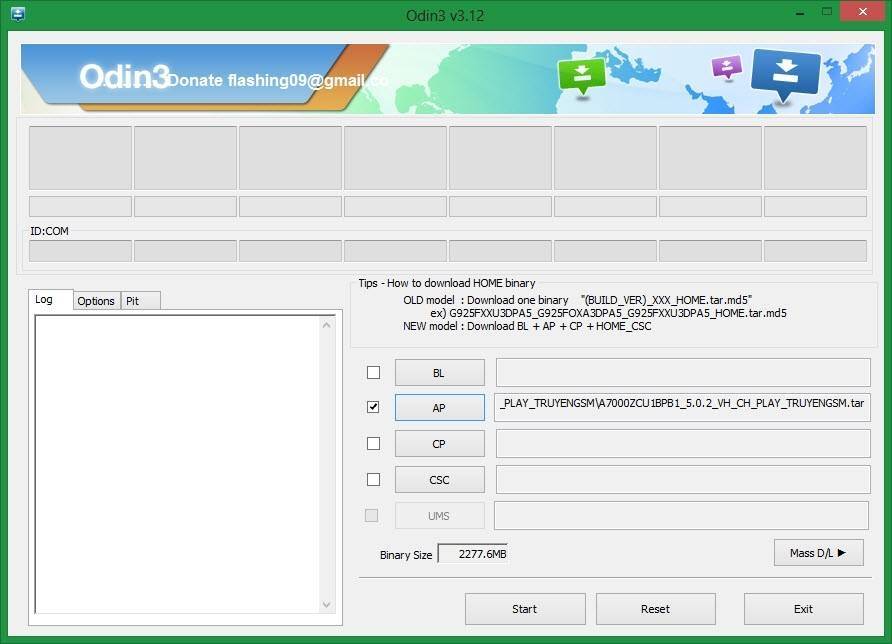Enable the CP checkbox
Viewport: 892px width, 644px height.
pyautogui.click(x=373, y=443)
